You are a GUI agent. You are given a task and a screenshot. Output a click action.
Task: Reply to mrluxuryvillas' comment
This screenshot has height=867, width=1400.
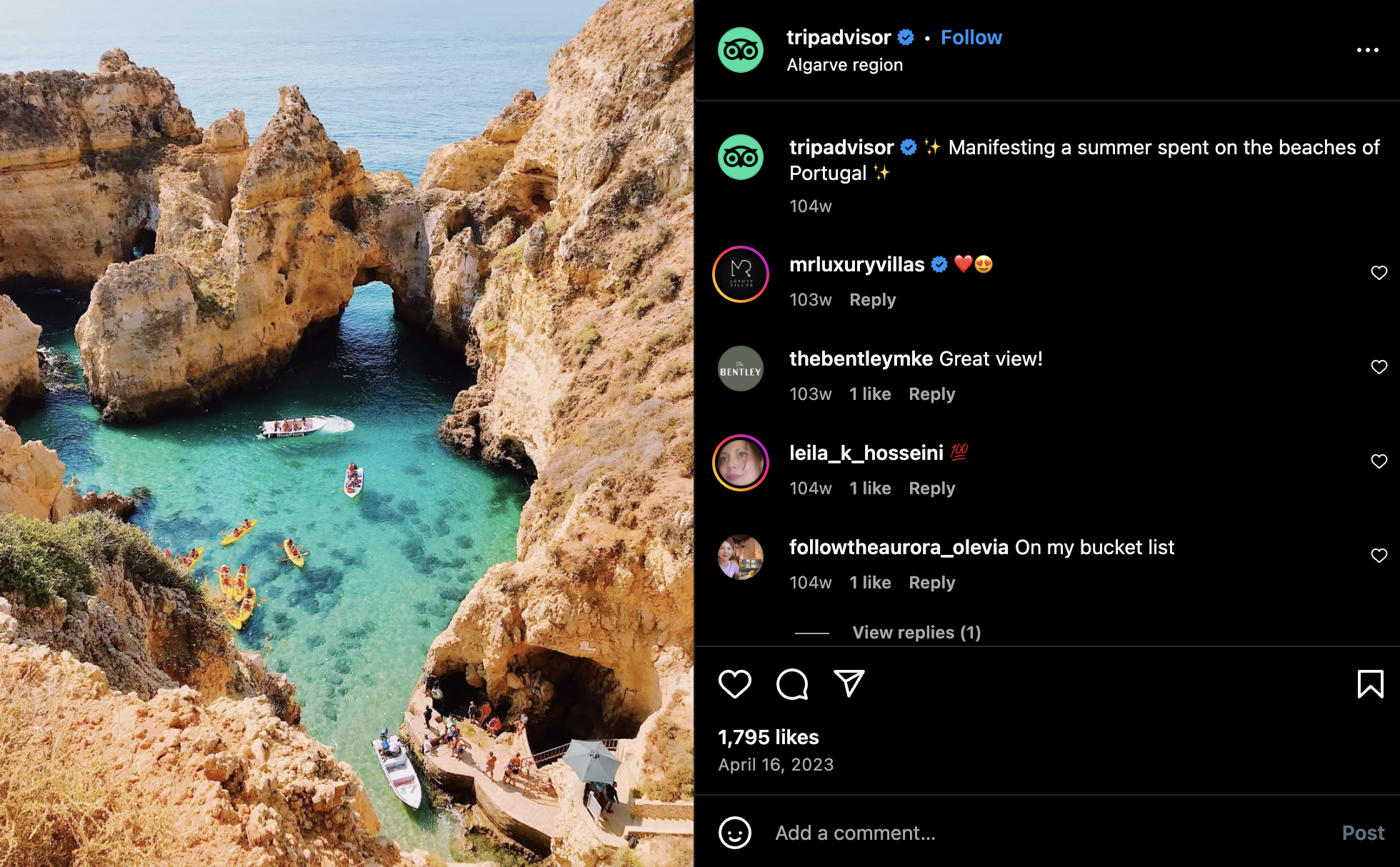(872, 300)
